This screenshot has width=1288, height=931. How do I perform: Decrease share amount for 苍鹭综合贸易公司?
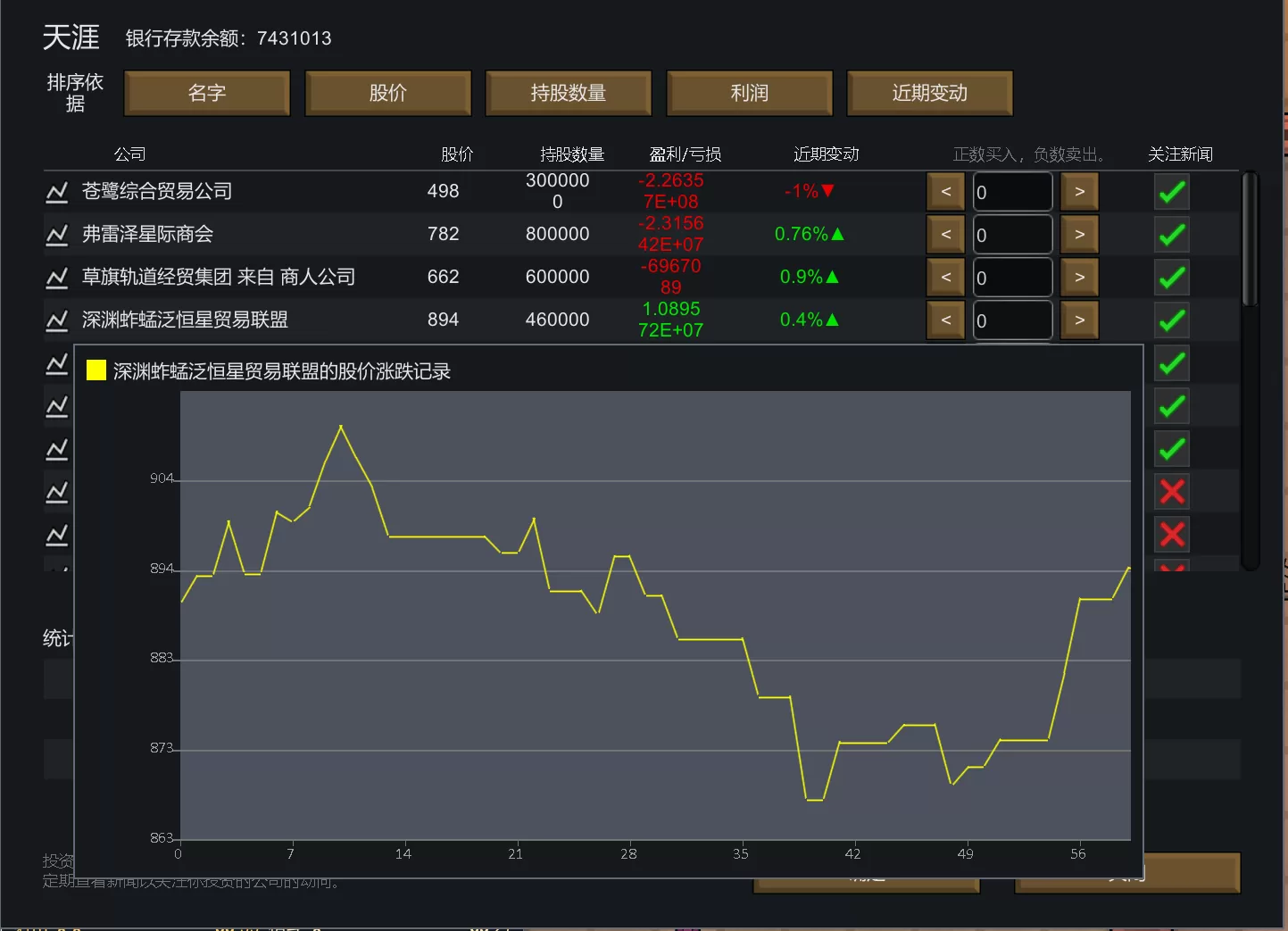point(945,192)
